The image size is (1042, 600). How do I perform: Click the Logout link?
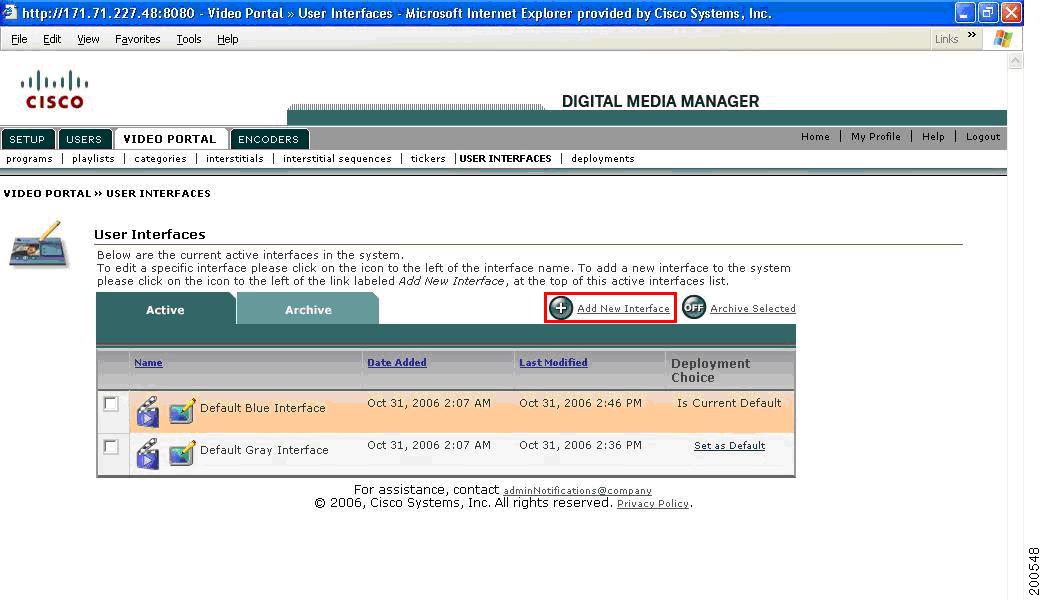[x=983, y=136]
